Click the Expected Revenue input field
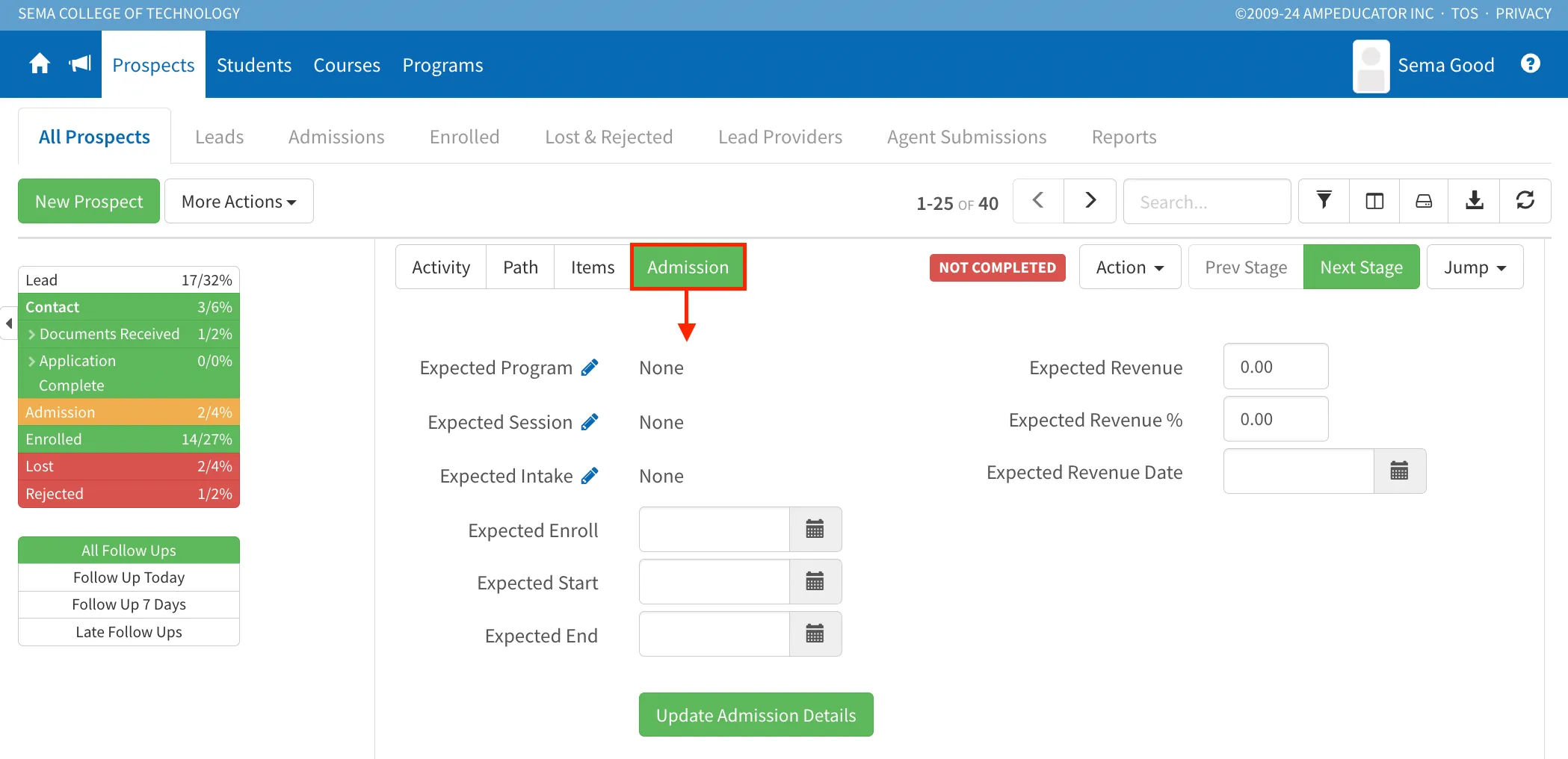Screen dimensions: 1568x759 [x=1276, y=366]
